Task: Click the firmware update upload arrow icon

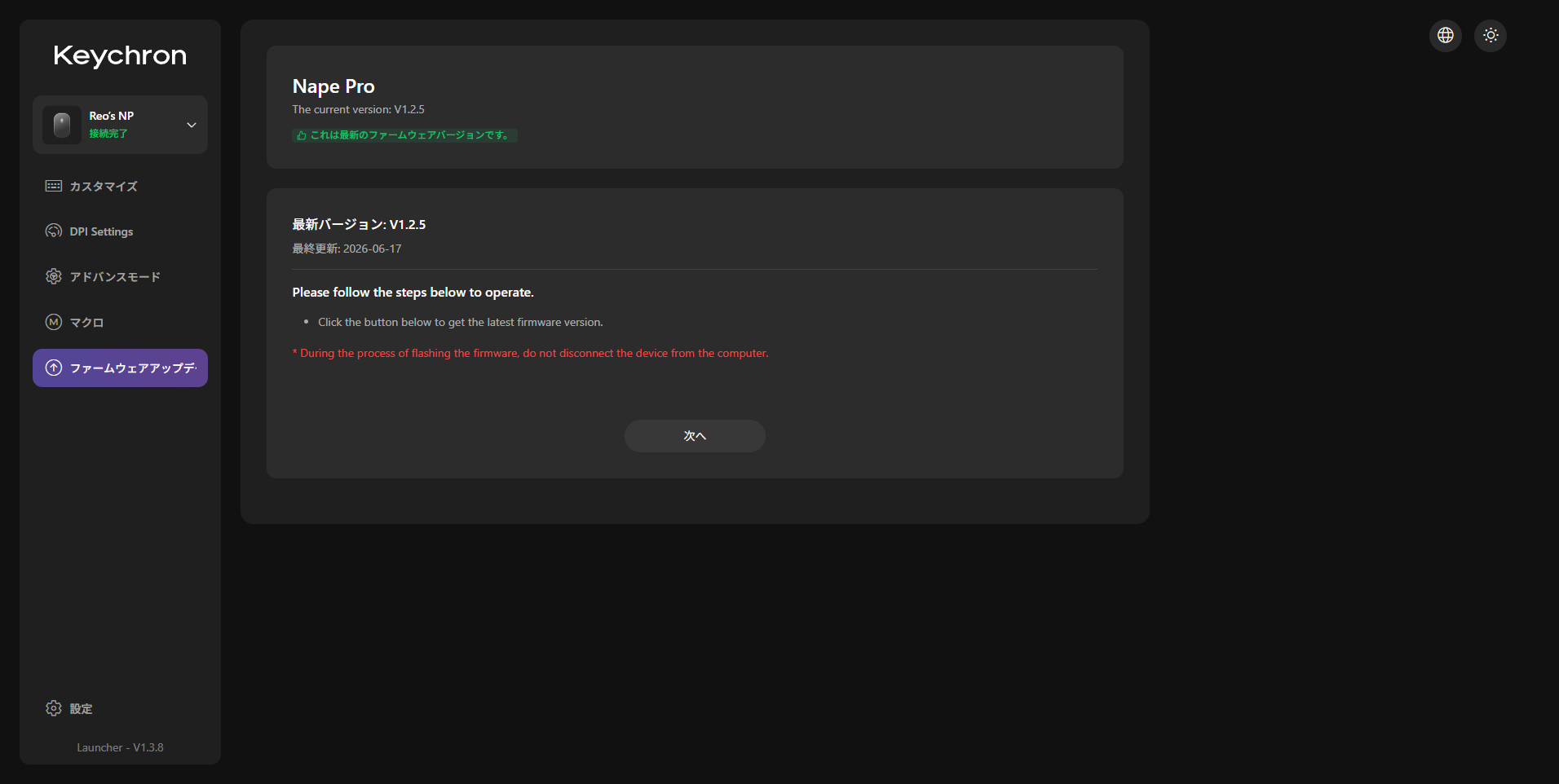Action: (54, 368)
